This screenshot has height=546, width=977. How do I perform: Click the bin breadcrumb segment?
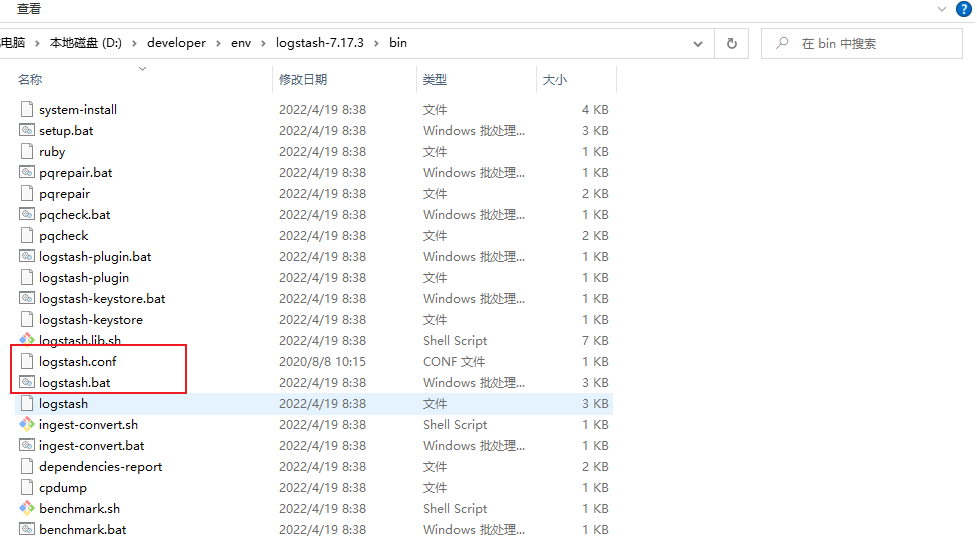tap(398, 43)
